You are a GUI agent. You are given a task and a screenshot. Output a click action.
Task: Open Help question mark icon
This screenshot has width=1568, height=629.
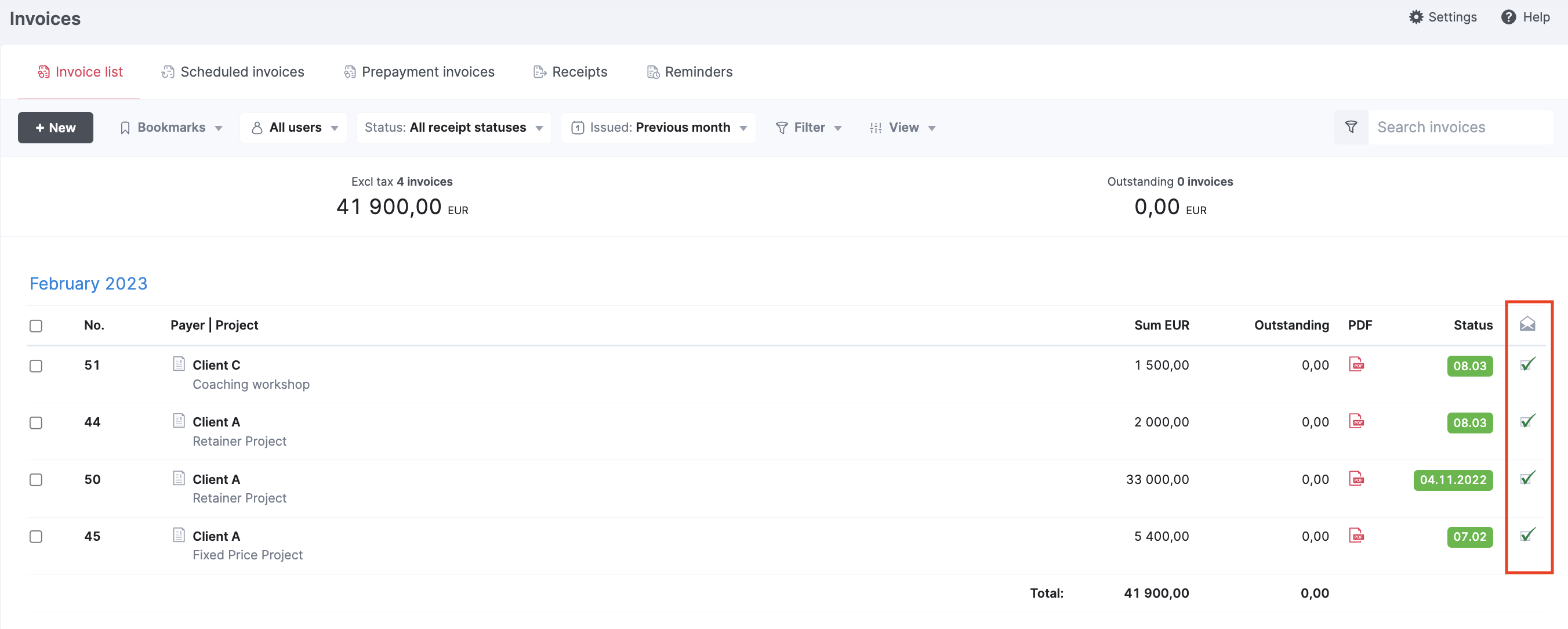pos(1508,17)
